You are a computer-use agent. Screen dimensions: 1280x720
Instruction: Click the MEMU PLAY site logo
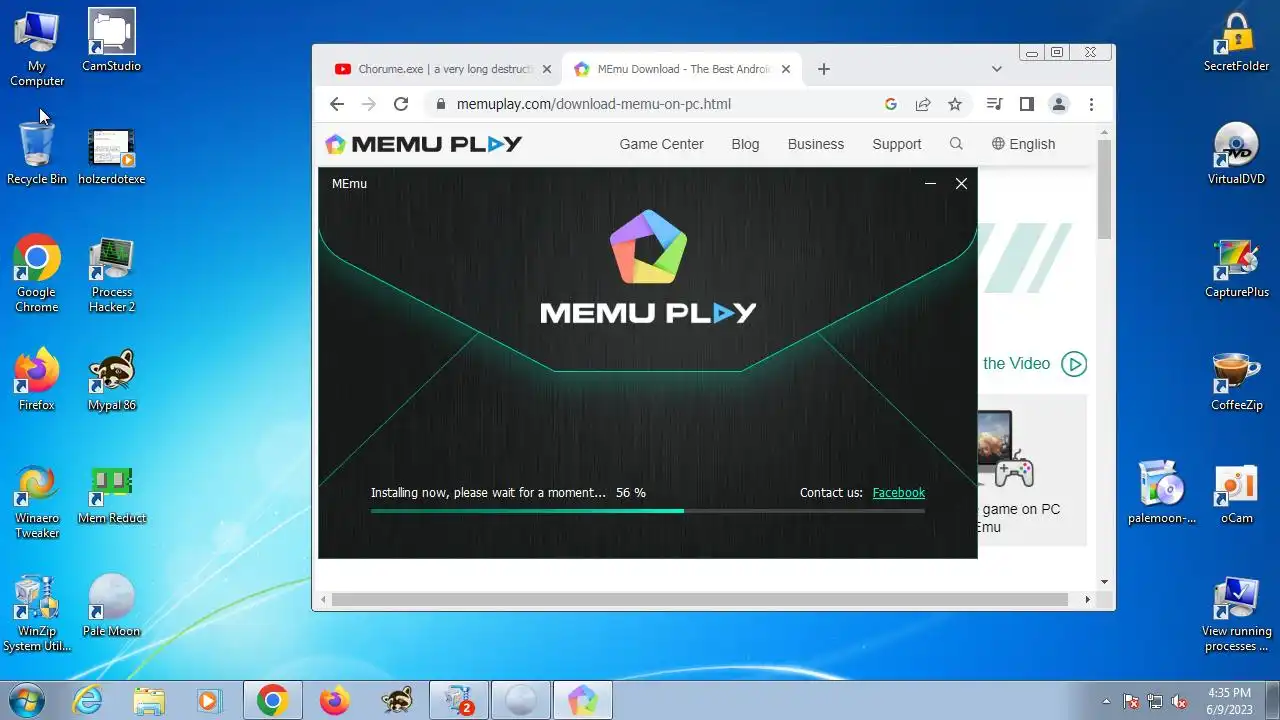tap(424, 144)
